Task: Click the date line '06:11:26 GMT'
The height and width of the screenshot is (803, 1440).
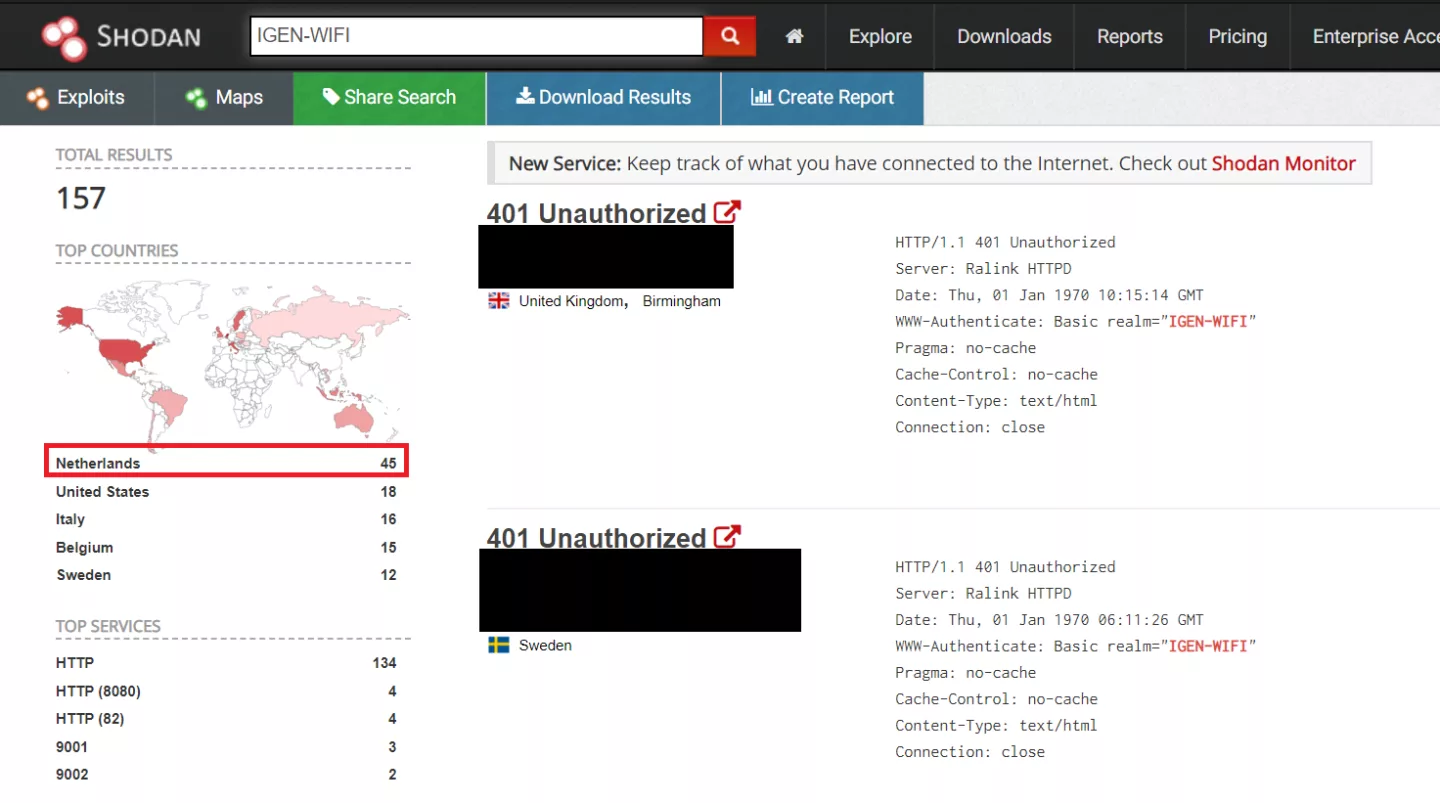Action: (x=1049, y=620)
